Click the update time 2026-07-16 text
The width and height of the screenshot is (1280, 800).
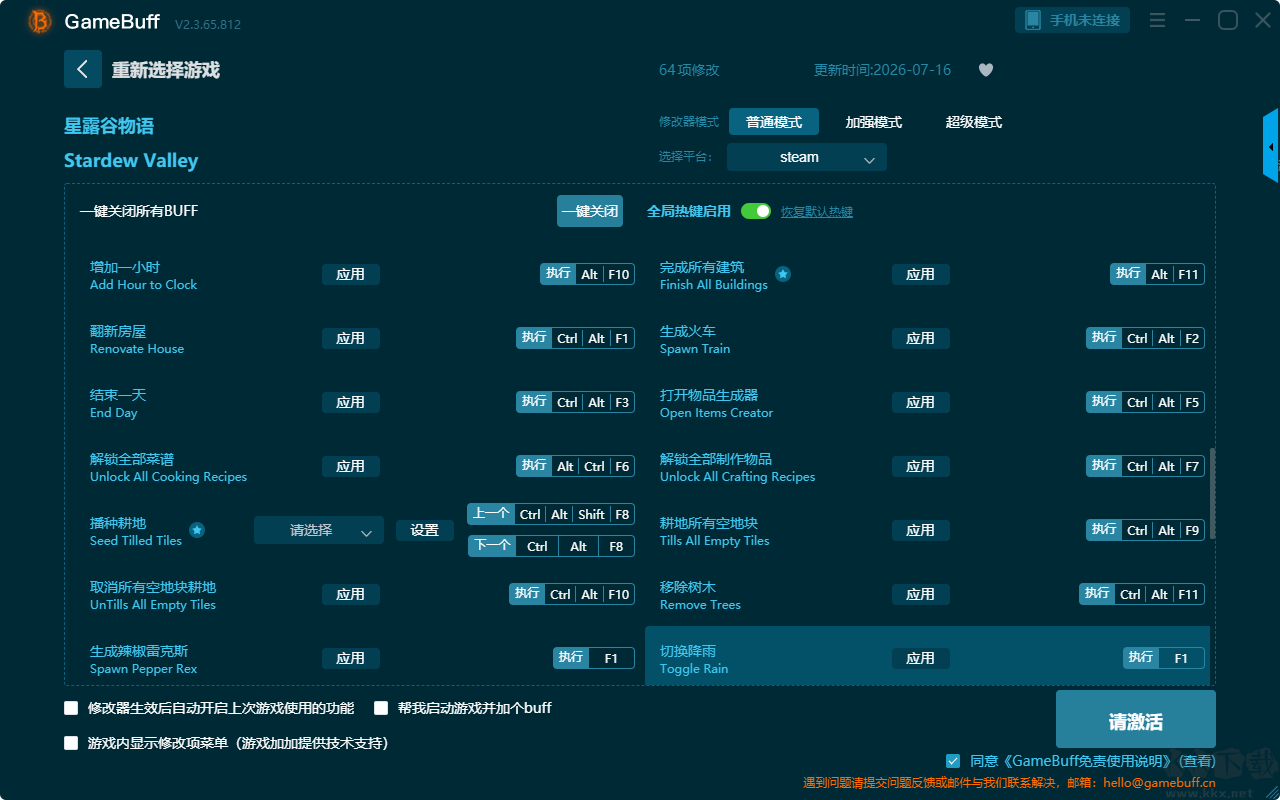883,70
